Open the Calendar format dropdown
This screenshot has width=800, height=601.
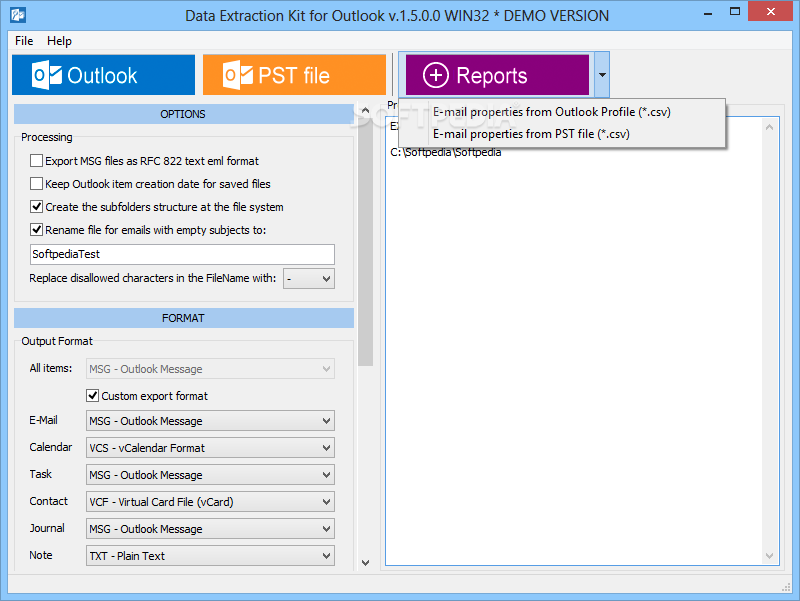point(210,448)
